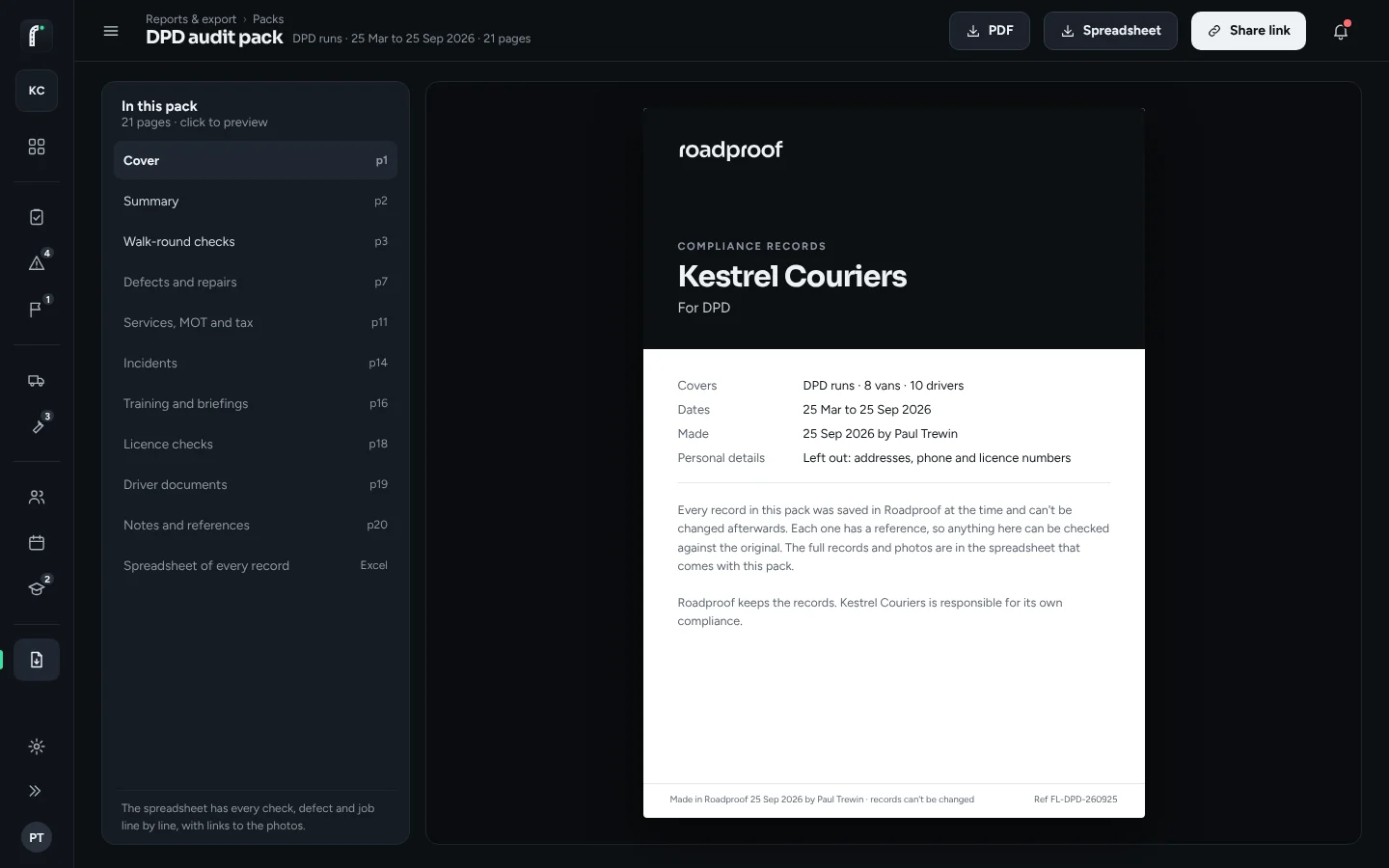
Task: Expand the sidebar with the double chevron
Action: tap(36, 791)
